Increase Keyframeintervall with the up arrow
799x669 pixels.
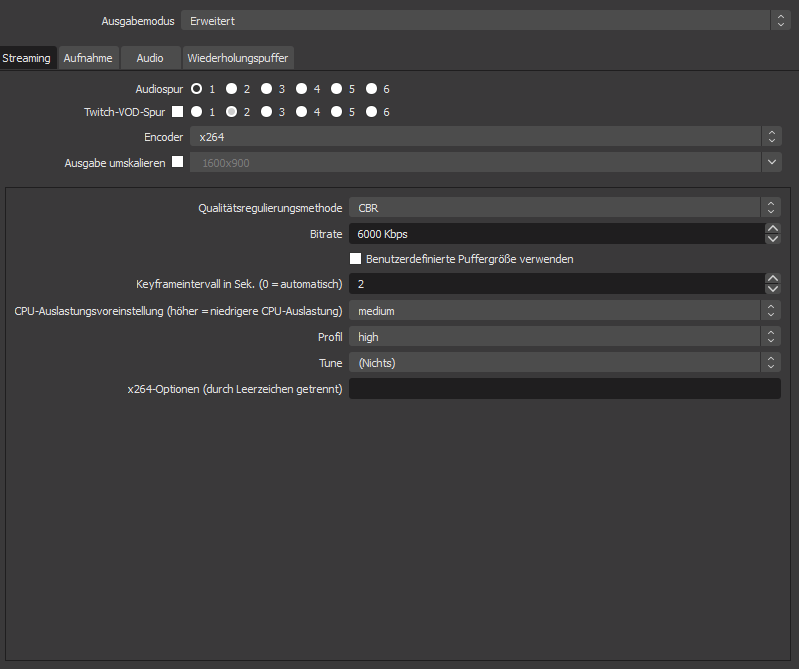773,278
